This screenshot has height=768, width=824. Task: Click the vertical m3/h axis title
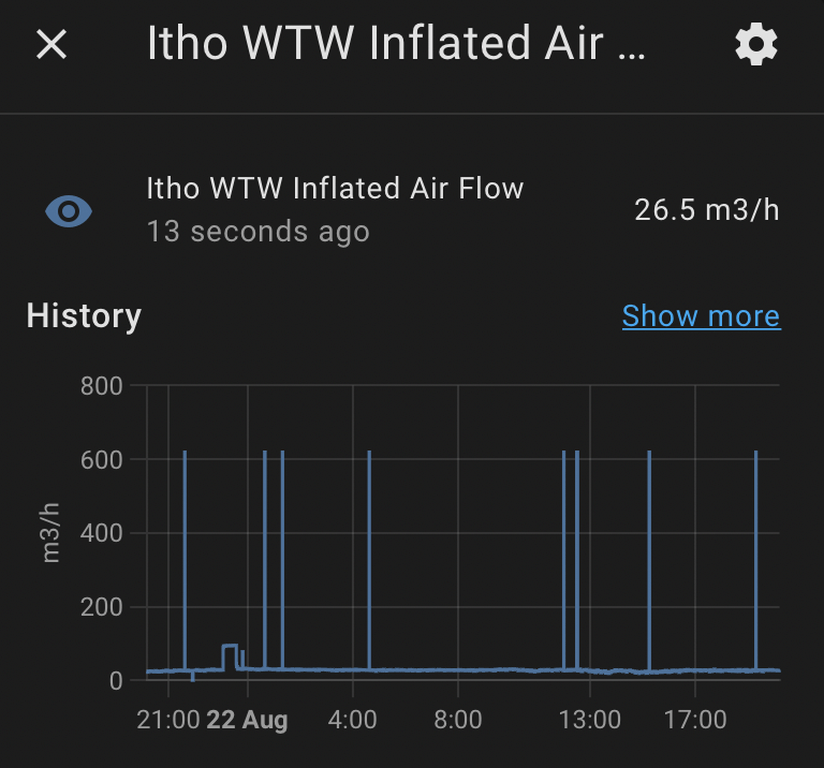52,533
